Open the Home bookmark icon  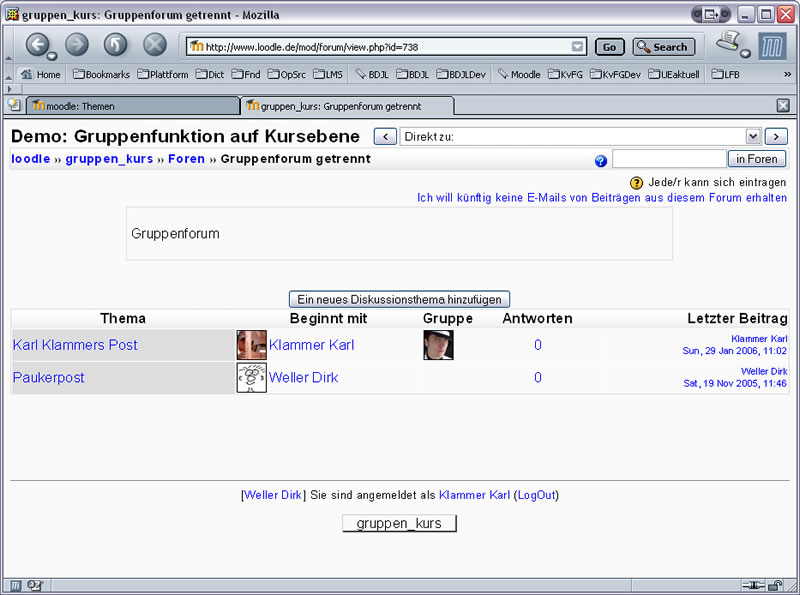[x=27, y=74]
